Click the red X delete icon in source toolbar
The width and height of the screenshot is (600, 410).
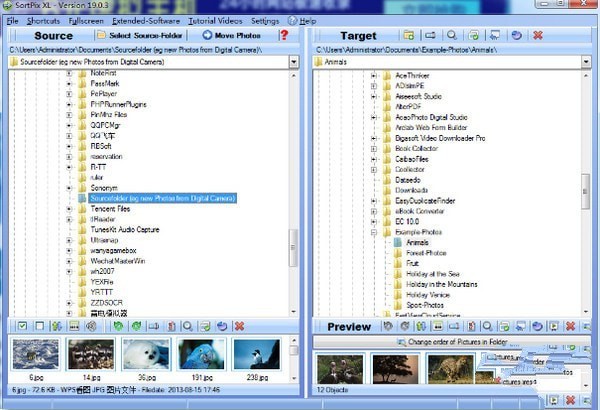pos(240,326)
